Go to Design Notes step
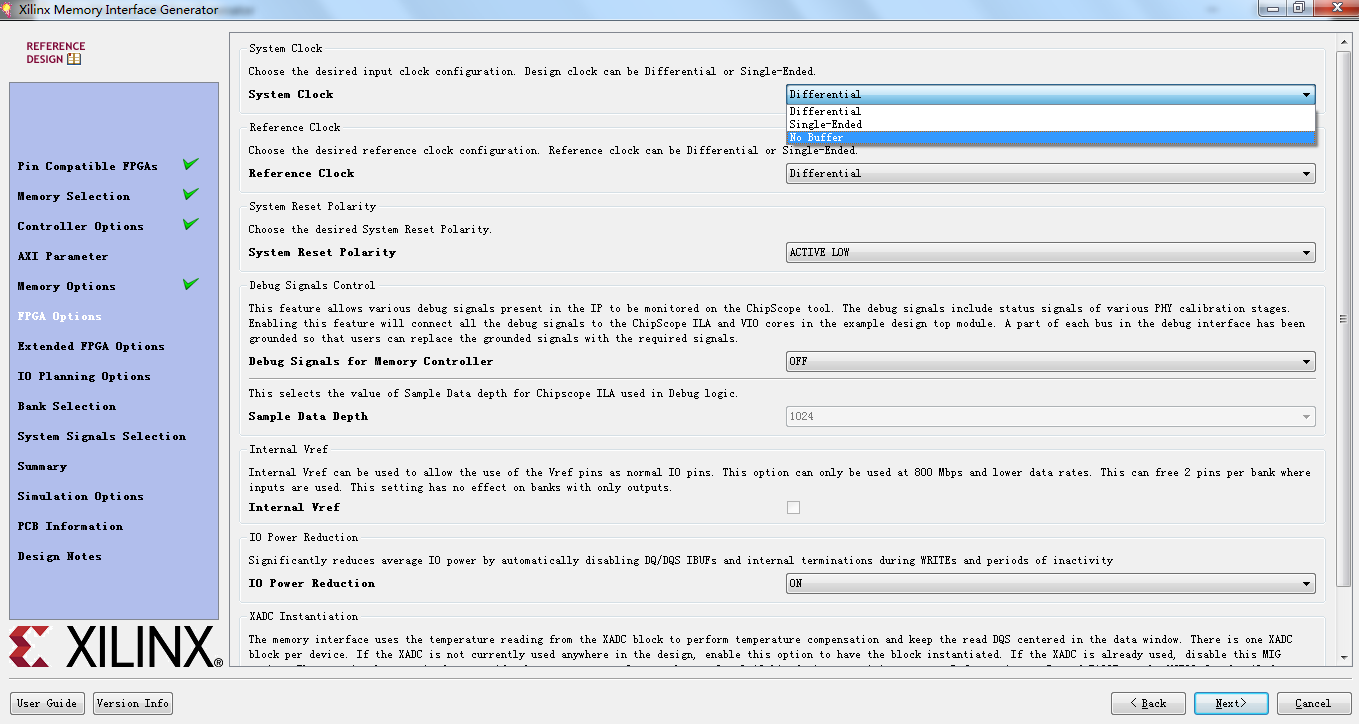 point(60,556)
